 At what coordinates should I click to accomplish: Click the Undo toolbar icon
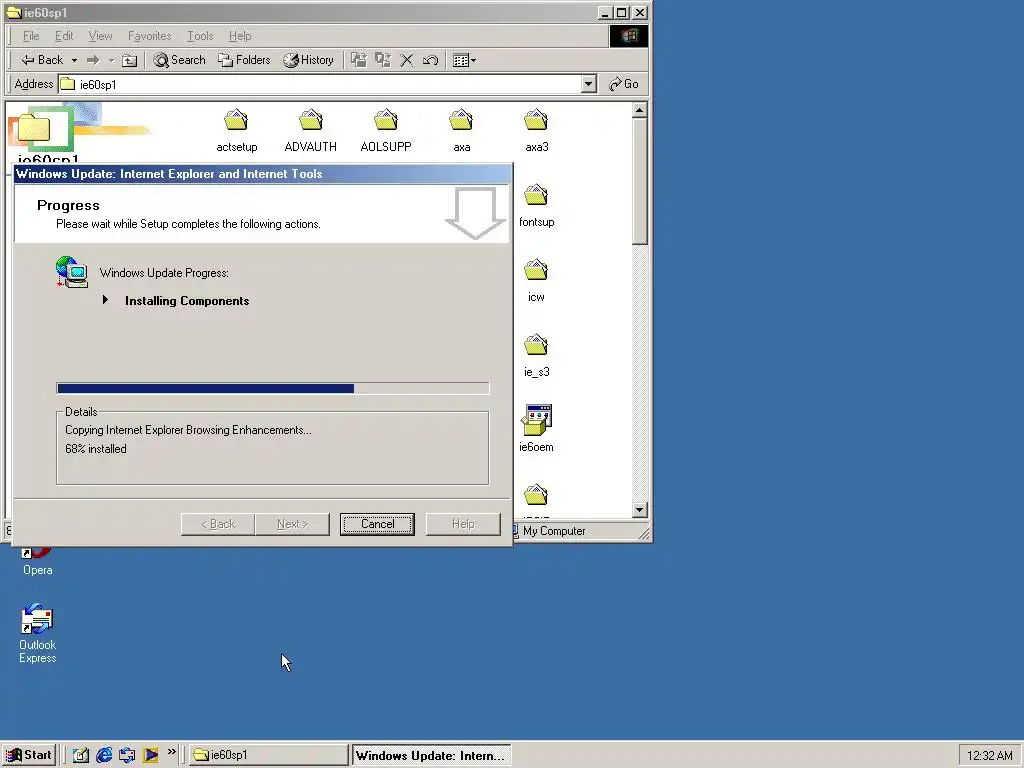point(430,60)
